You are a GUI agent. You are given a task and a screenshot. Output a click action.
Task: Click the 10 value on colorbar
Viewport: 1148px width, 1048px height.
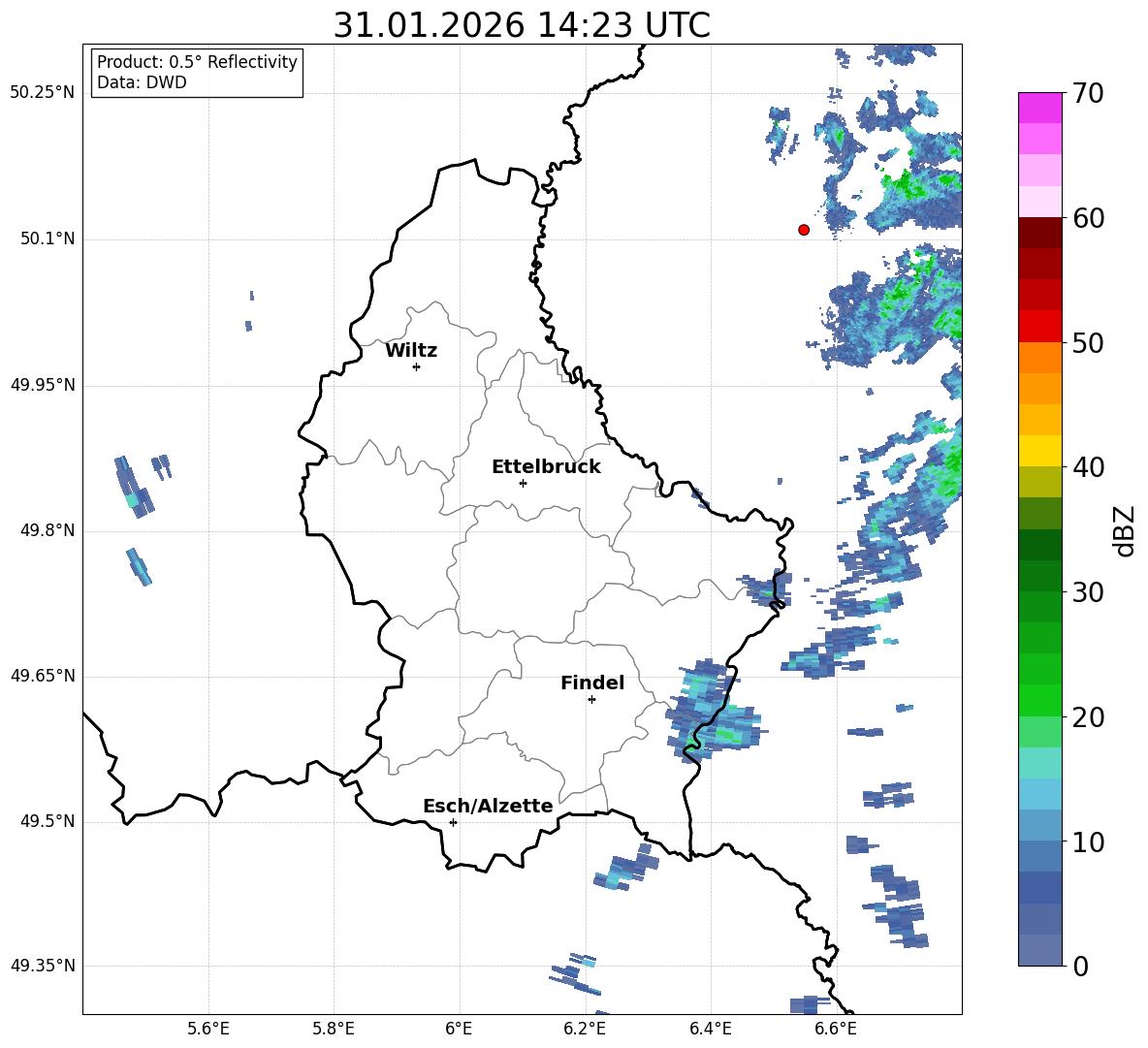1087,842
